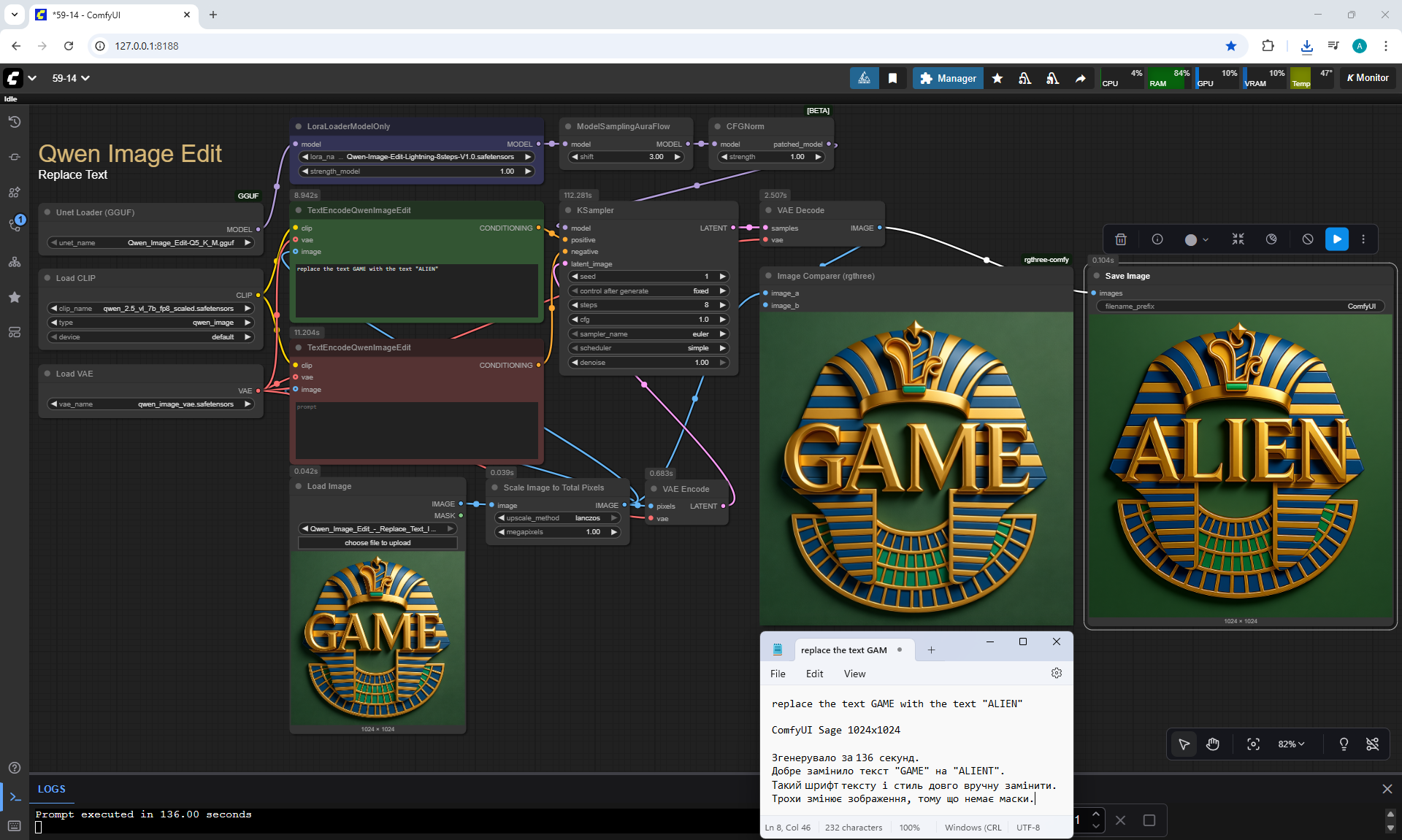Open Notepad's Edit menu
Viewport: 1402px width, 840px height.
coord(814,674)
